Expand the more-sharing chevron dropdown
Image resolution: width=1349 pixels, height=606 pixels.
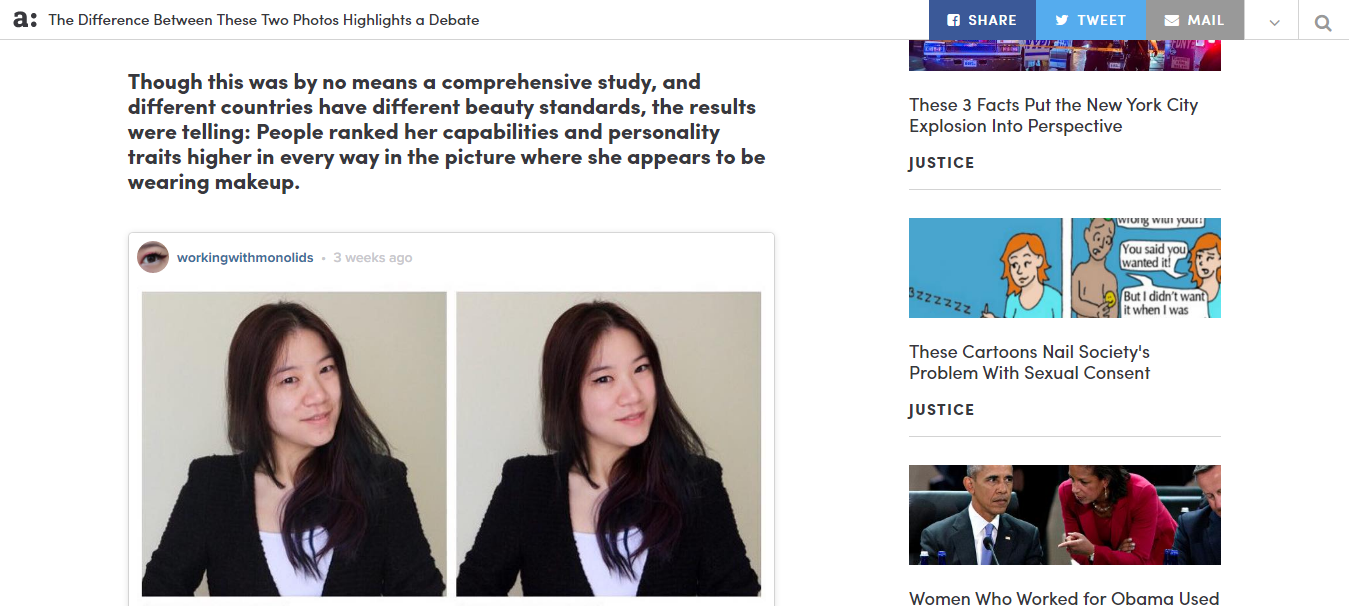click(1274, 22)
